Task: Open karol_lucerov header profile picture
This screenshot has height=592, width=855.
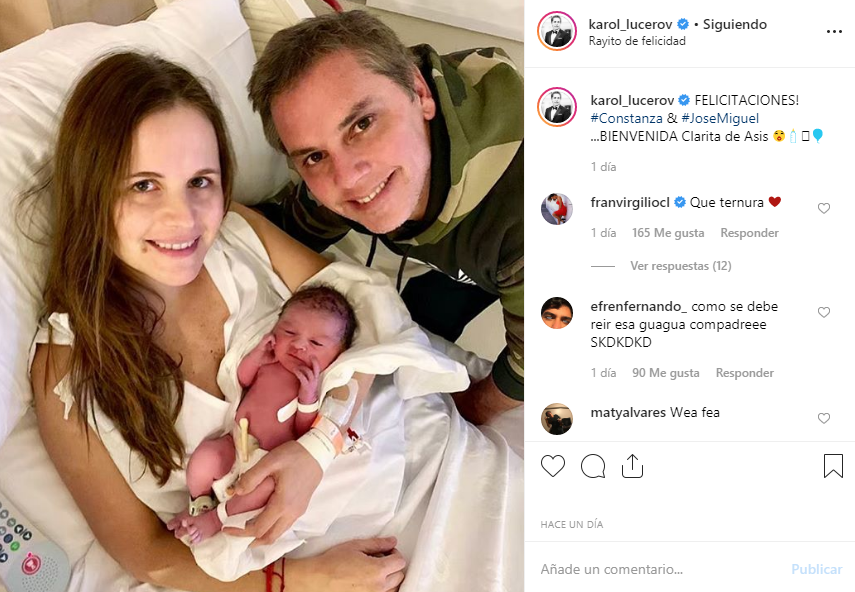Action: 557,31
